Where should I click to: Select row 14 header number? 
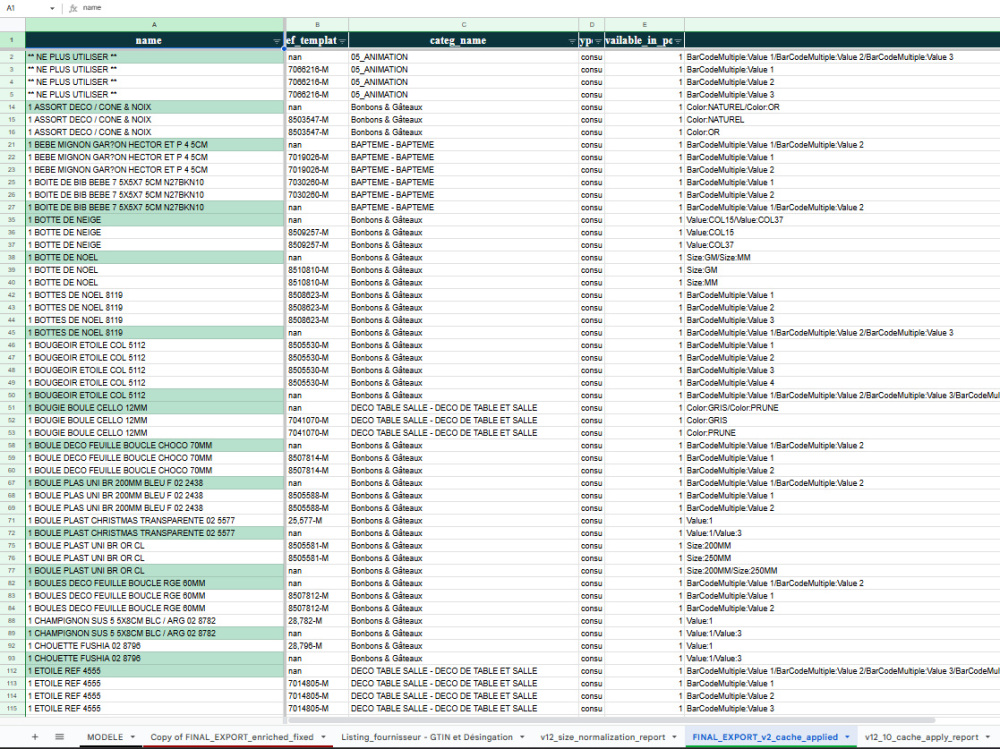pos(12,107)
